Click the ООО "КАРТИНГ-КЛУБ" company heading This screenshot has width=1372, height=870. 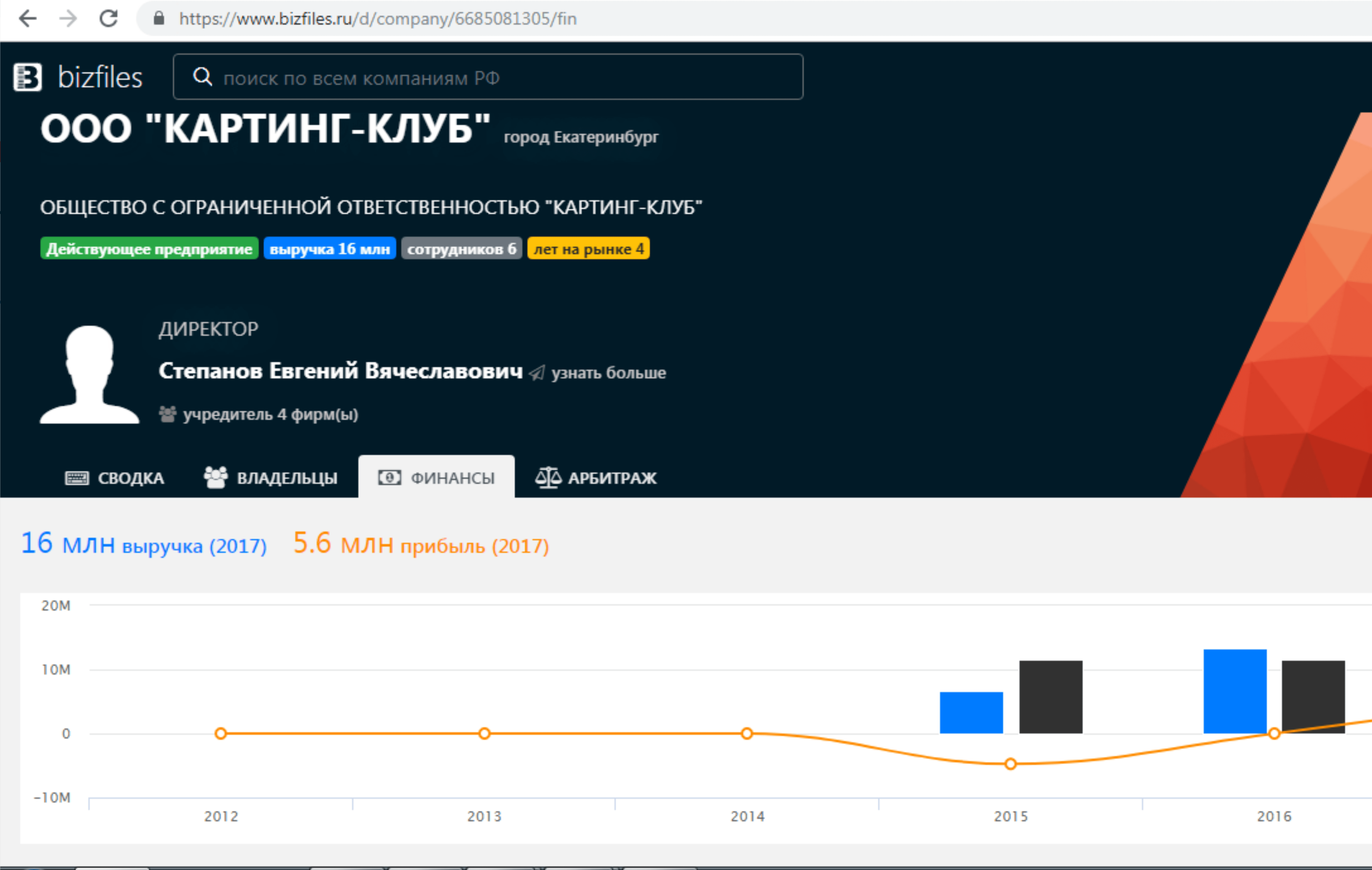(x=266, y=128)
